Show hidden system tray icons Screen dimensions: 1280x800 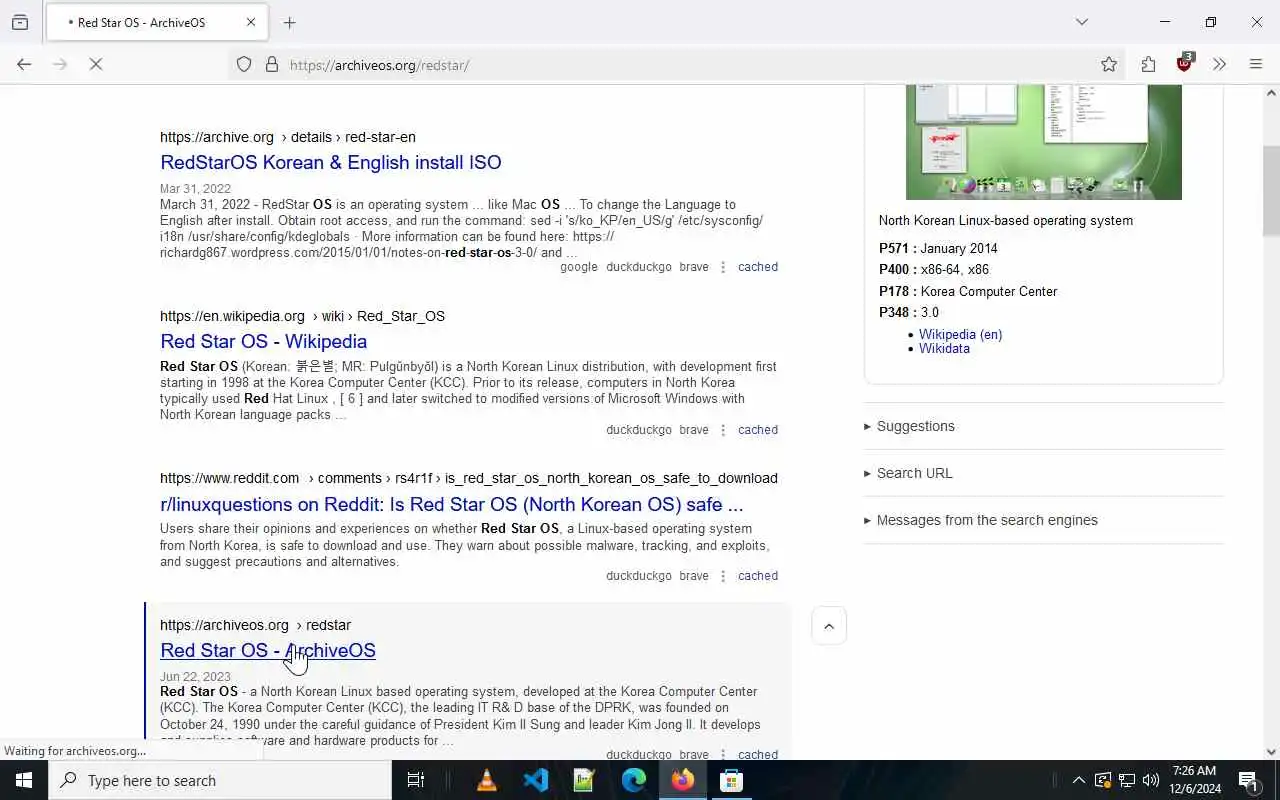click(x=1079, y=780)
